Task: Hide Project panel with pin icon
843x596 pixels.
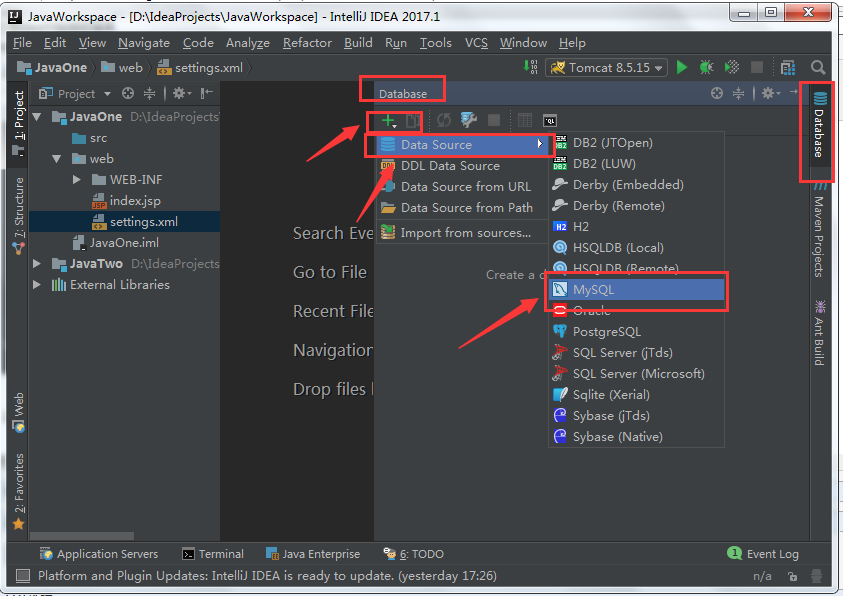Action: pyautogui.click(x=206, y=94)
